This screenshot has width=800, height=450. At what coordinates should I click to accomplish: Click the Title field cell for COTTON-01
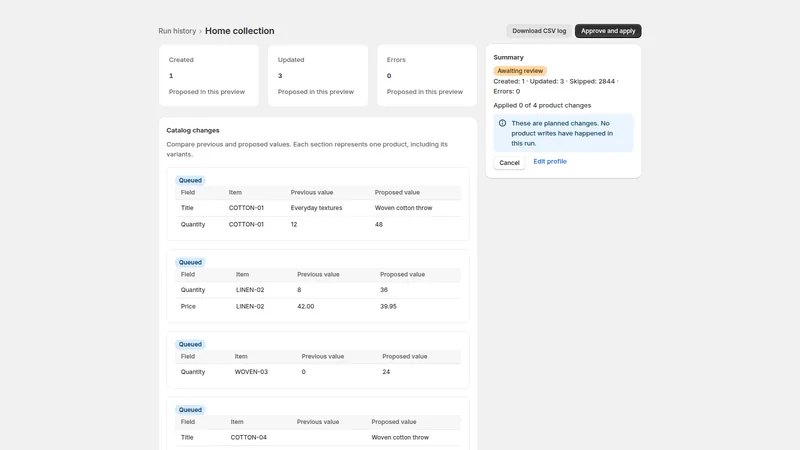point(187,208)
